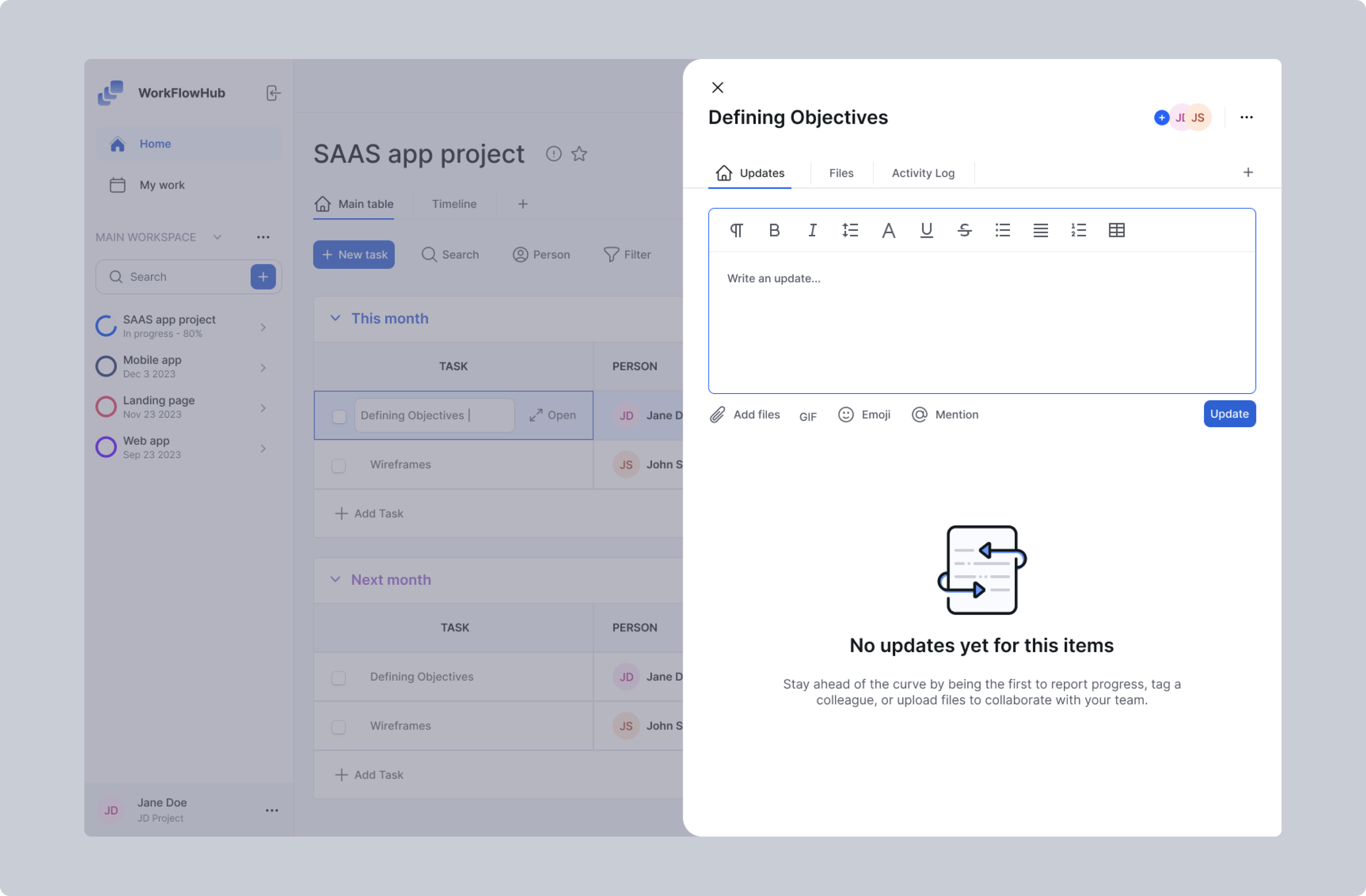
Task: Open the Timeline tab
Action: (454, 204)
